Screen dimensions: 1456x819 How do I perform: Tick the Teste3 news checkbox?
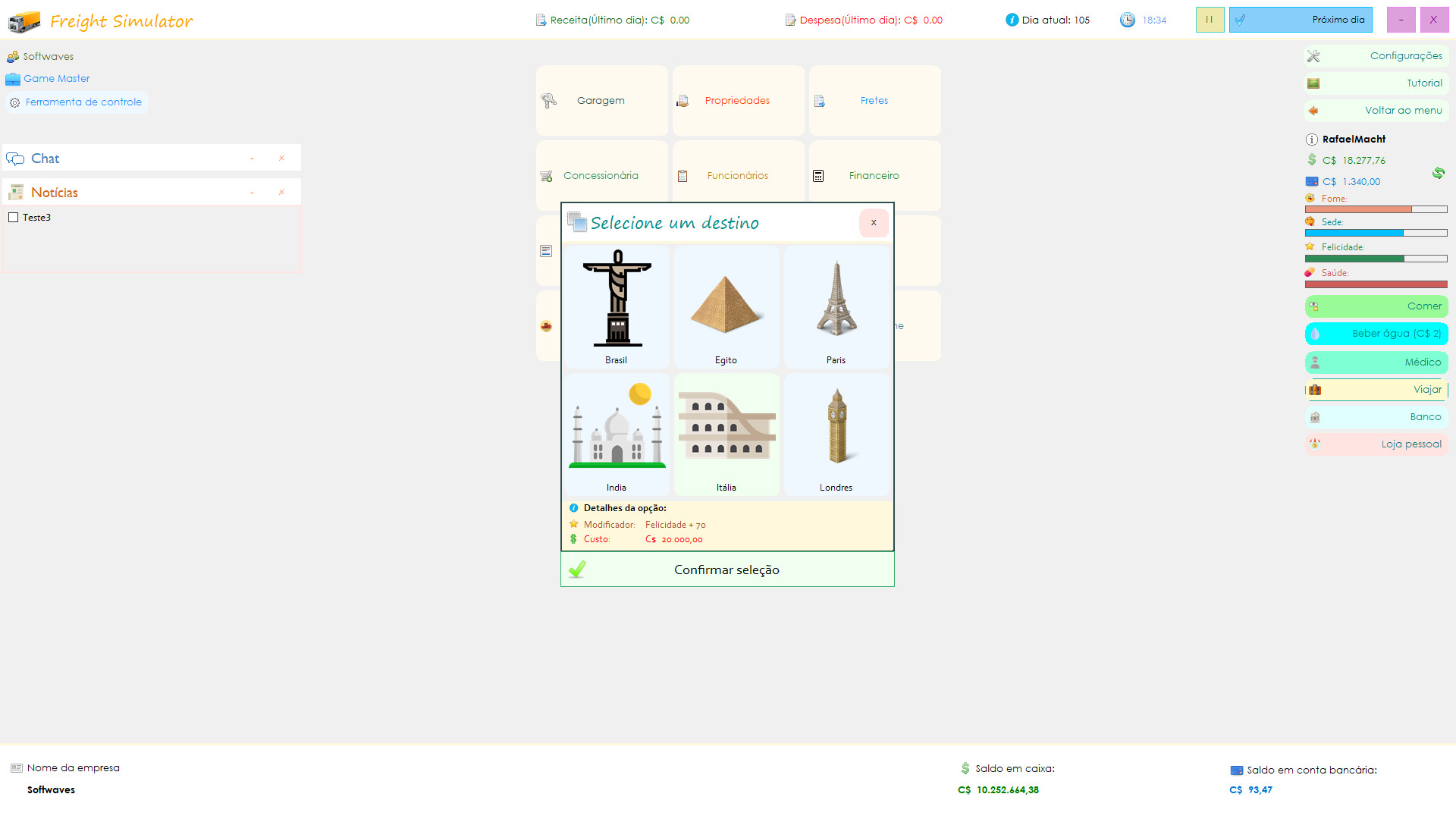tap(13, 218)
